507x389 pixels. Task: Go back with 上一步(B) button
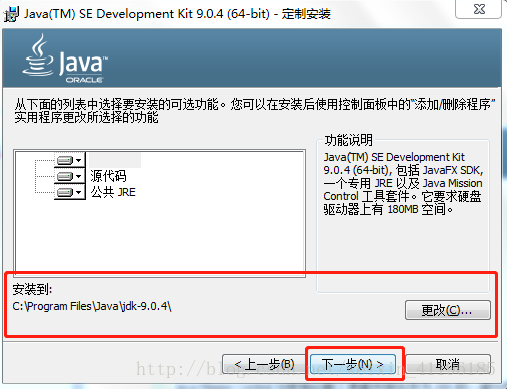[265, 364]
